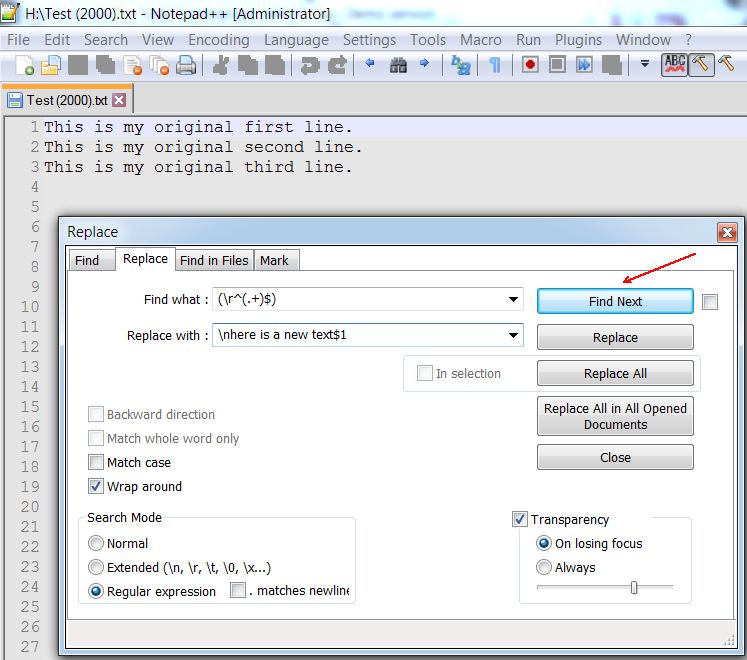The image size is (747, 660).
Task: Click Match whole word only checkbox
Action: (x=96, y=438)
